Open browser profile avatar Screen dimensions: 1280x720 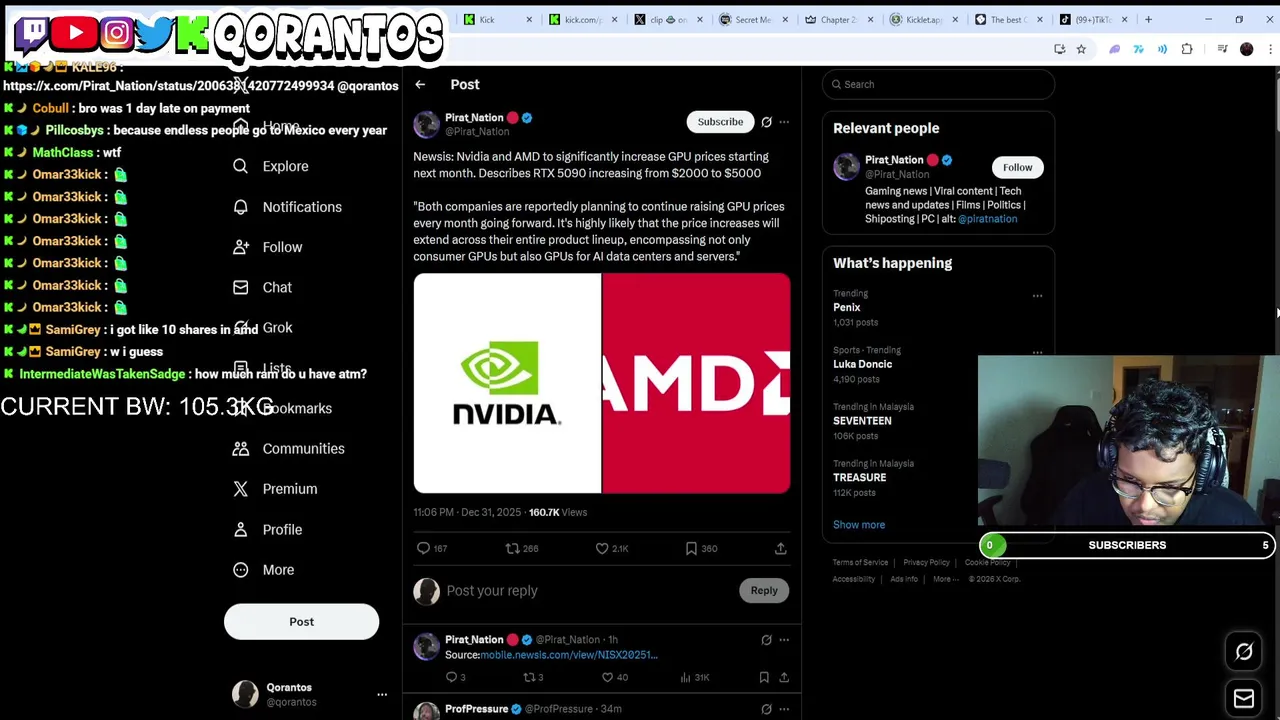(1246, 49)
